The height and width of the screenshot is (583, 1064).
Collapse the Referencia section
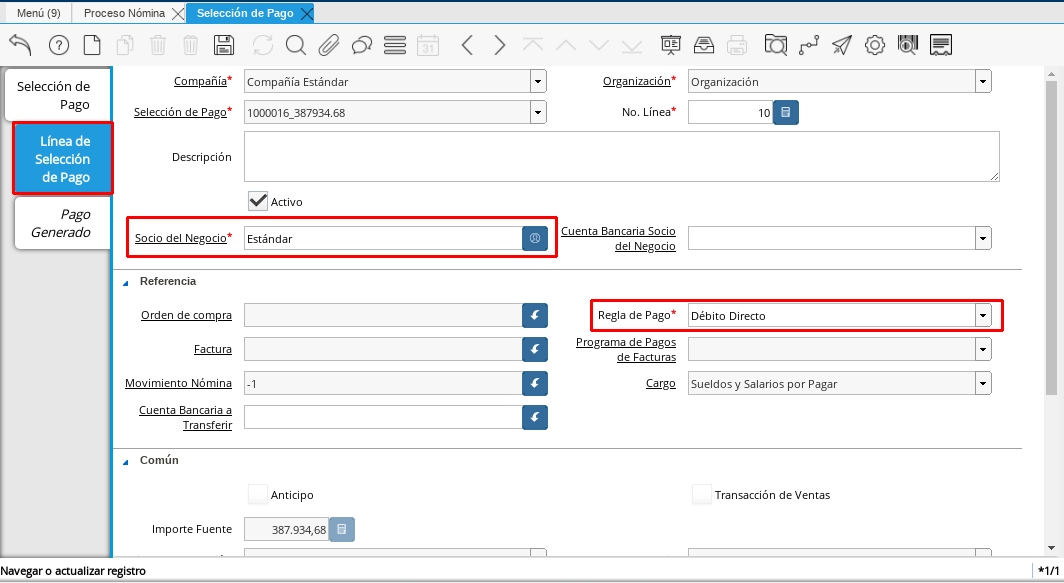126,282
